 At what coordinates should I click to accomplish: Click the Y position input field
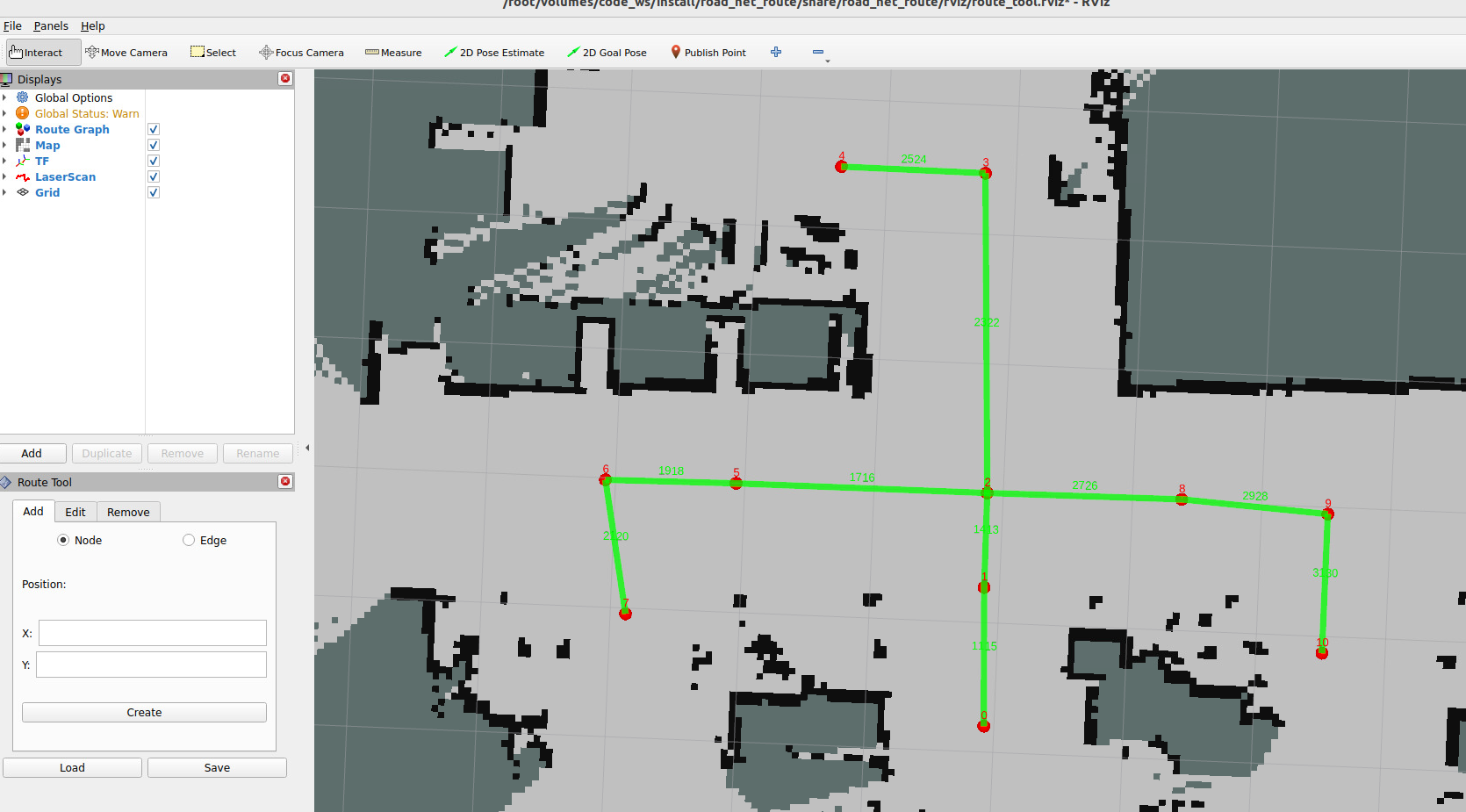(x=151, y=665)
